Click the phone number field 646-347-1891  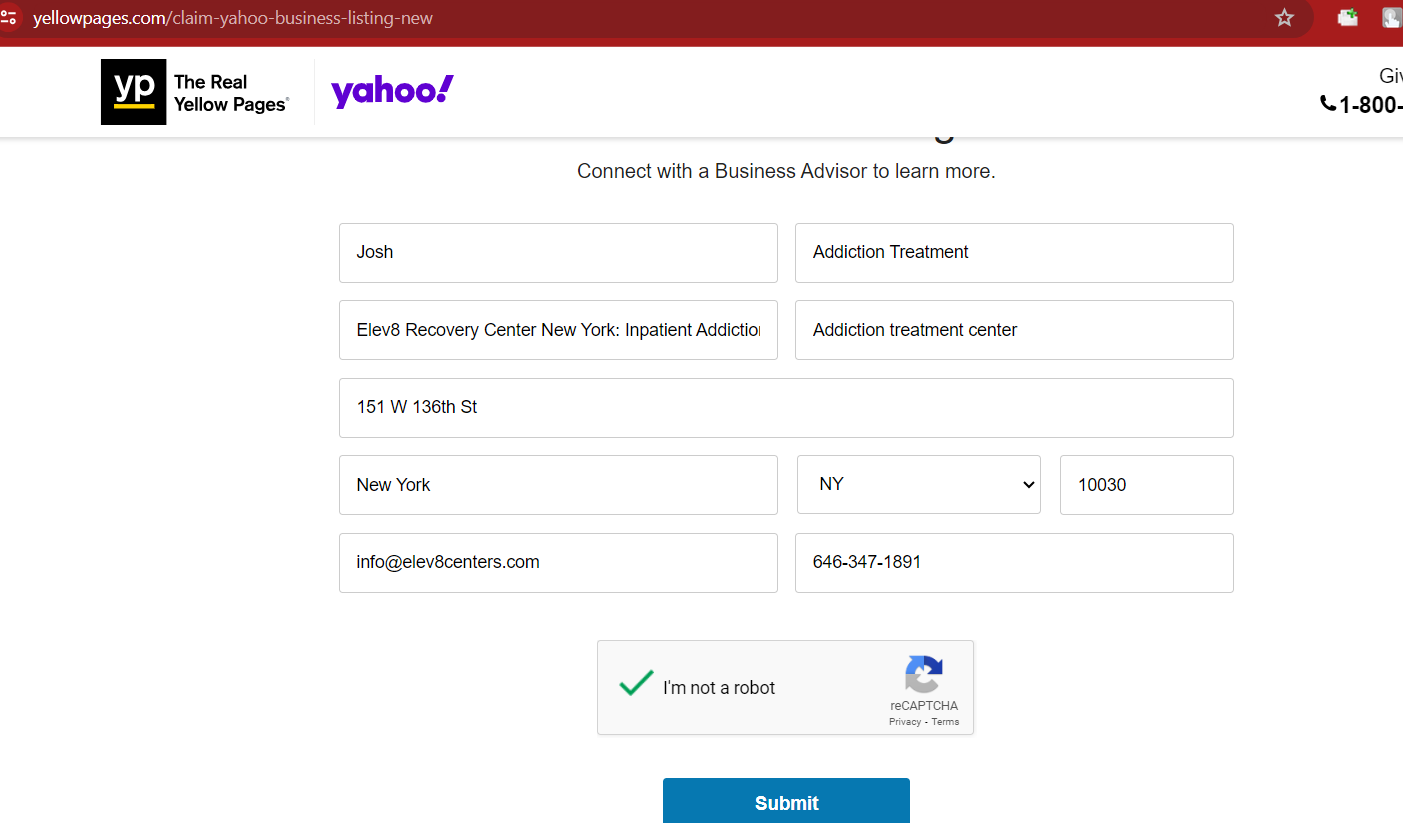tap(1014, 563)
